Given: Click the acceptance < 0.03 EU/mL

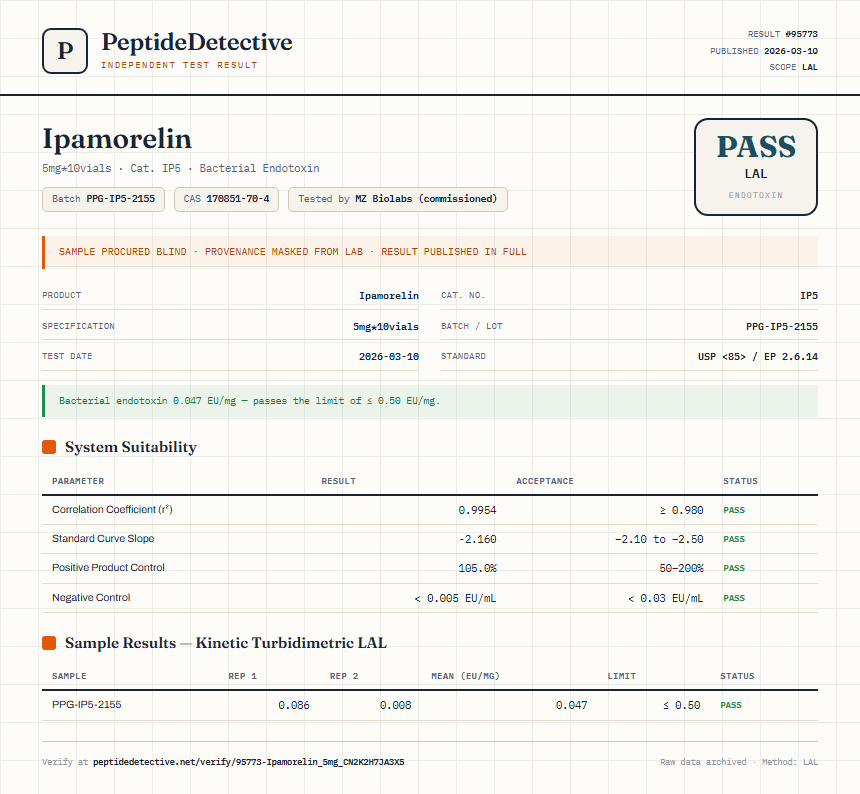Looking at the screenshot, I should (665, 598).
